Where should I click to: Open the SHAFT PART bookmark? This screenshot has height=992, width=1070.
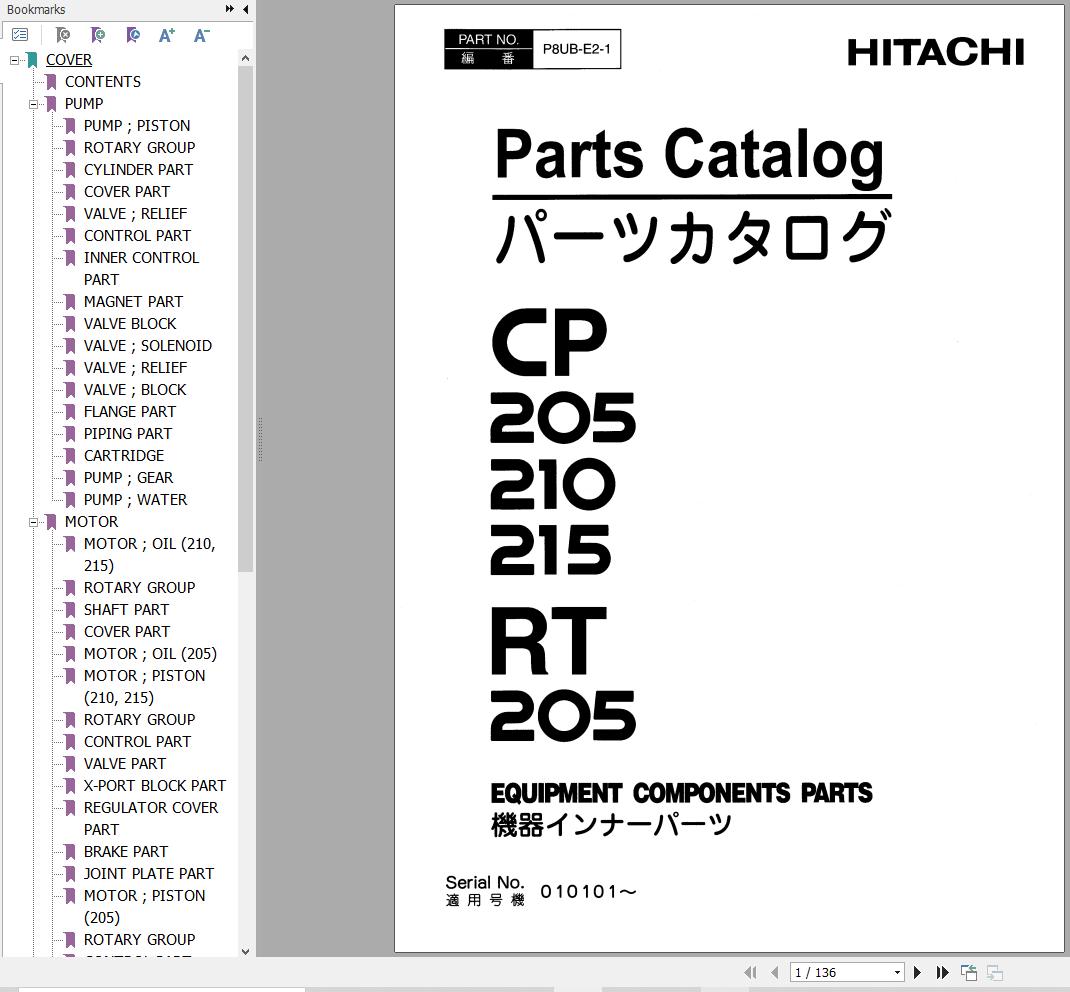[x=126, y=609]
